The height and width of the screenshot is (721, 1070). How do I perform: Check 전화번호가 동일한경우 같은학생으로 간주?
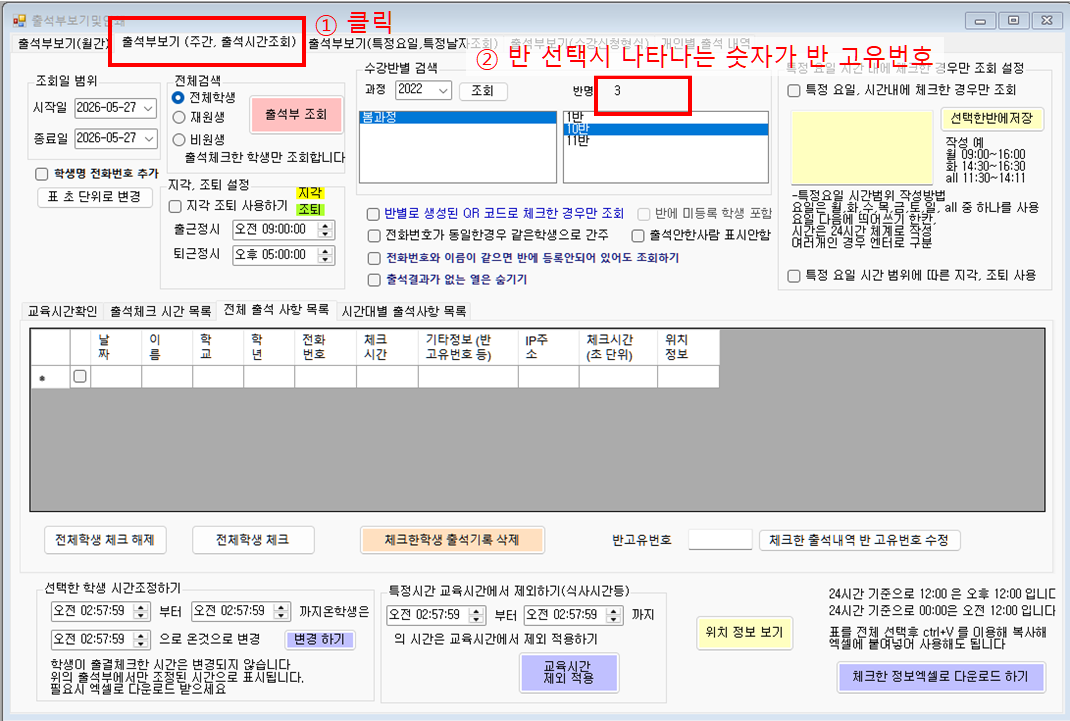373,236
